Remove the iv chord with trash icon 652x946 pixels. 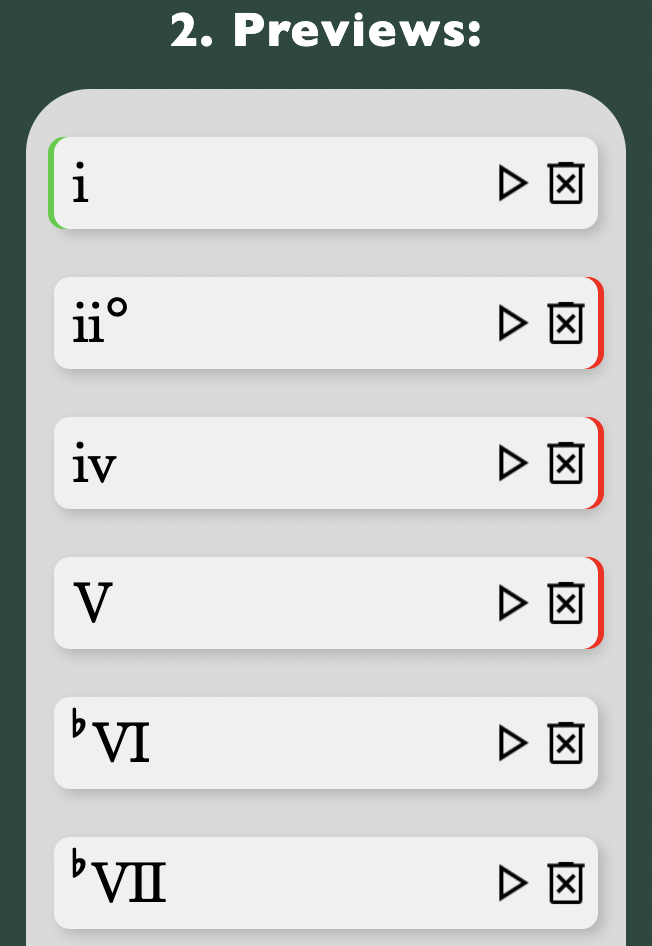point(566,463)
